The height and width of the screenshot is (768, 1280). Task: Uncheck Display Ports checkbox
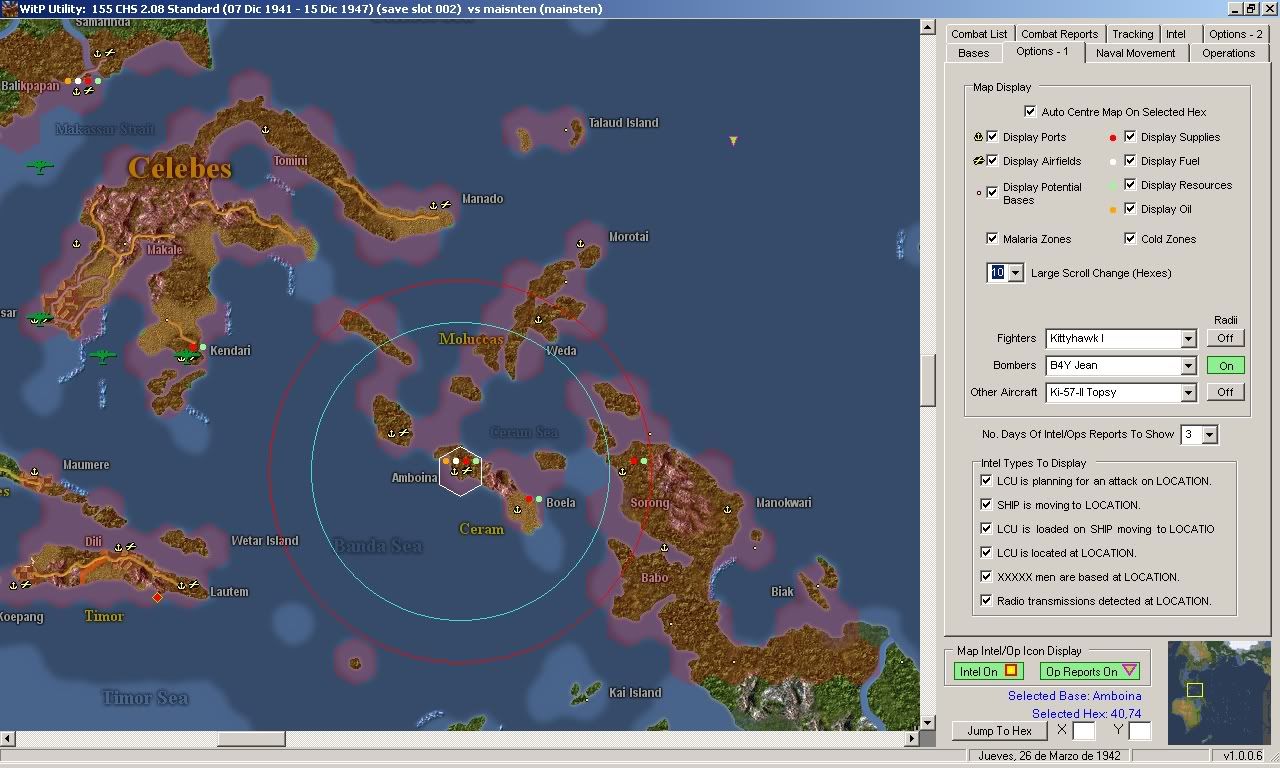click(993, 137)
